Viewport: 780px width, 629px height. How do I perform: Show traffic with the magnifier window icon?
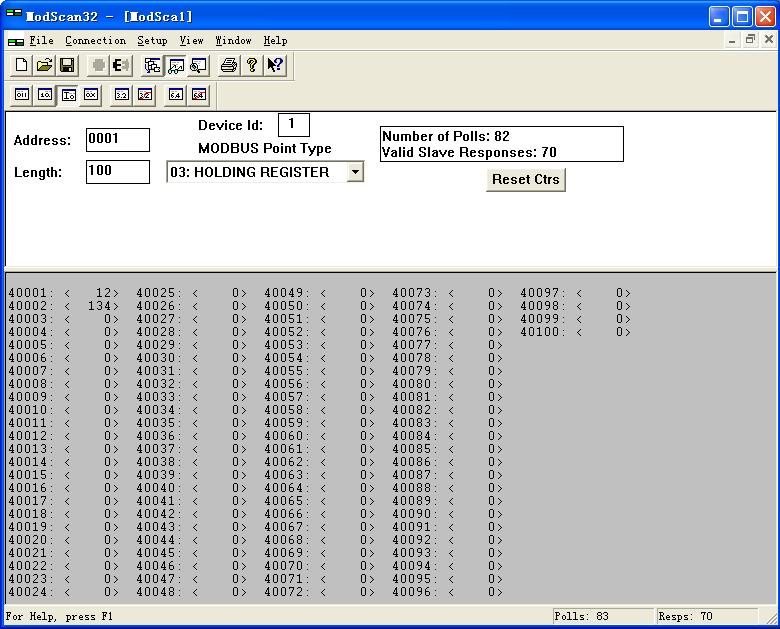click(x=198, y=65)
